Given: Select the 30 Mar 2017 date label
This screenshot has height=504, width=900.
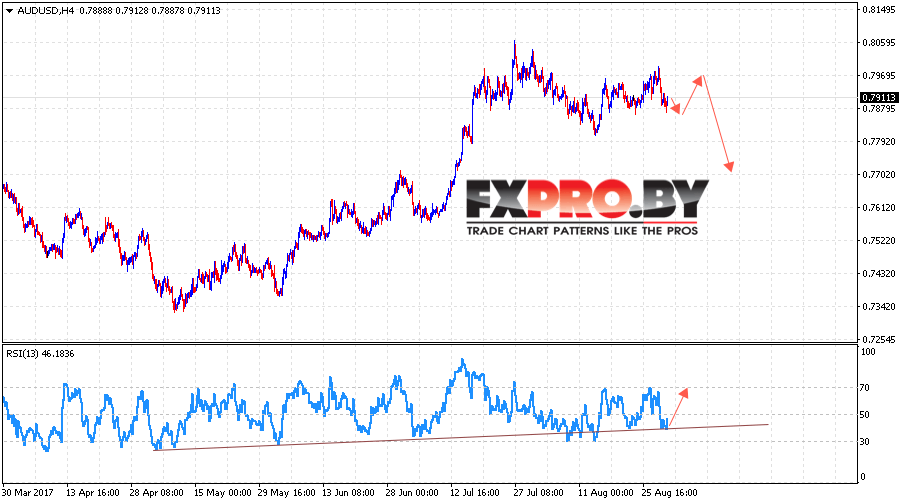Looking at the screenshot, I should (28, 493).
